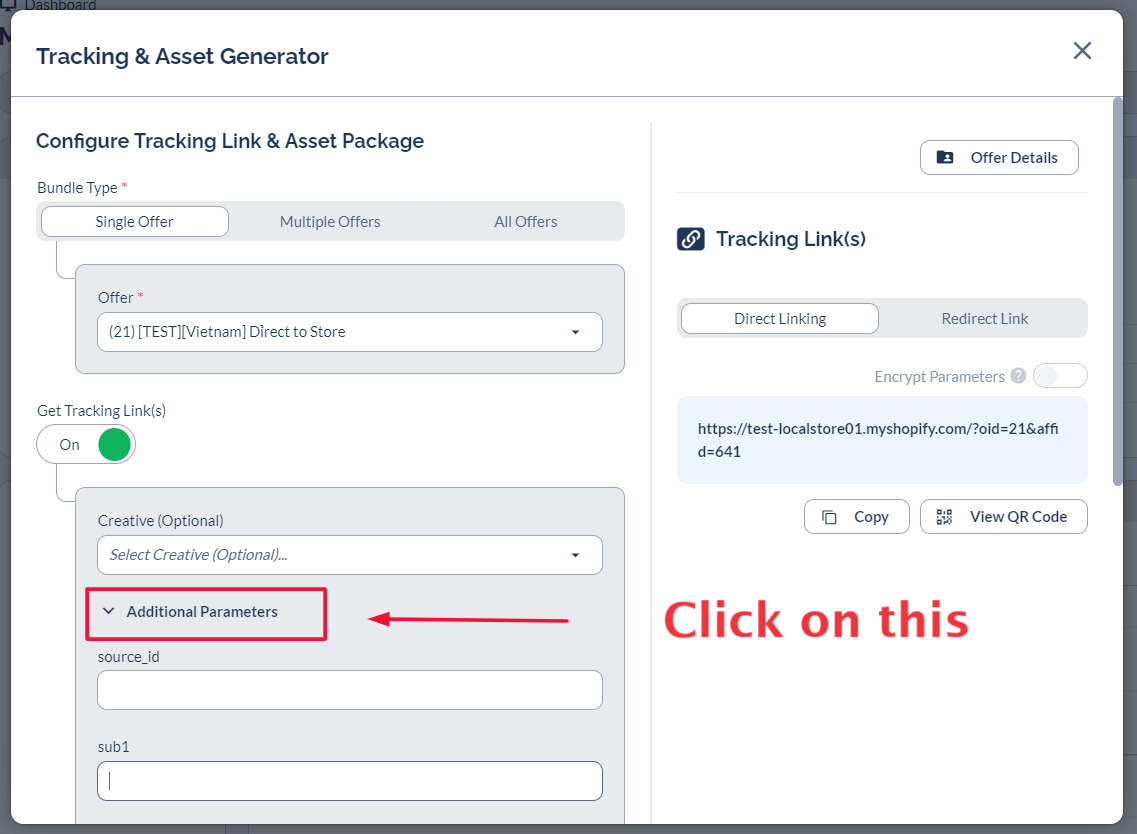This screenshot has width=1137, height=834.
Task: Switch to the Redirect Link tab
Action: pos(984,319)
